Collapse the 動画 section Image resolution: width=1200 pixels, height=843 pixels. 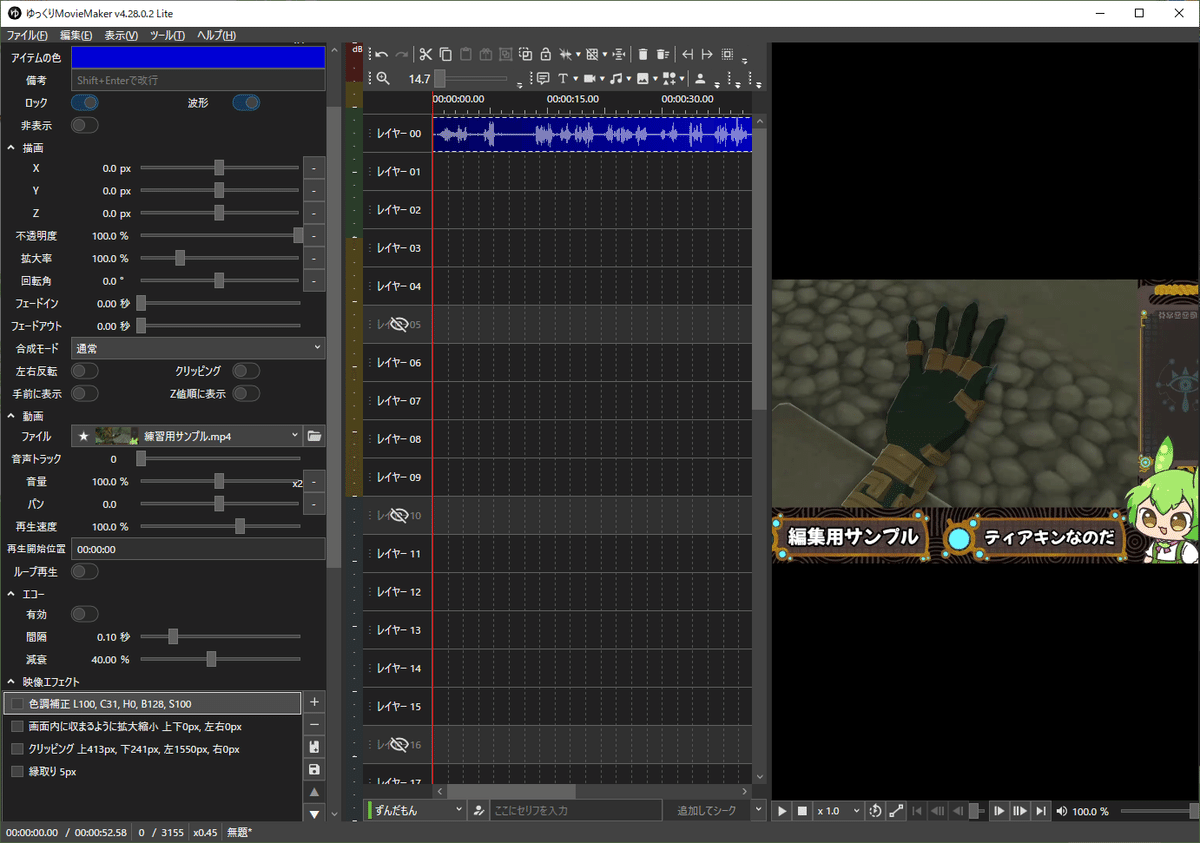(x=11, y=415)
